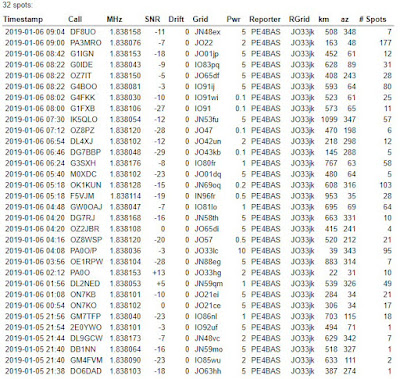
Task: Click the Drift column header
Action: point(176,19)
